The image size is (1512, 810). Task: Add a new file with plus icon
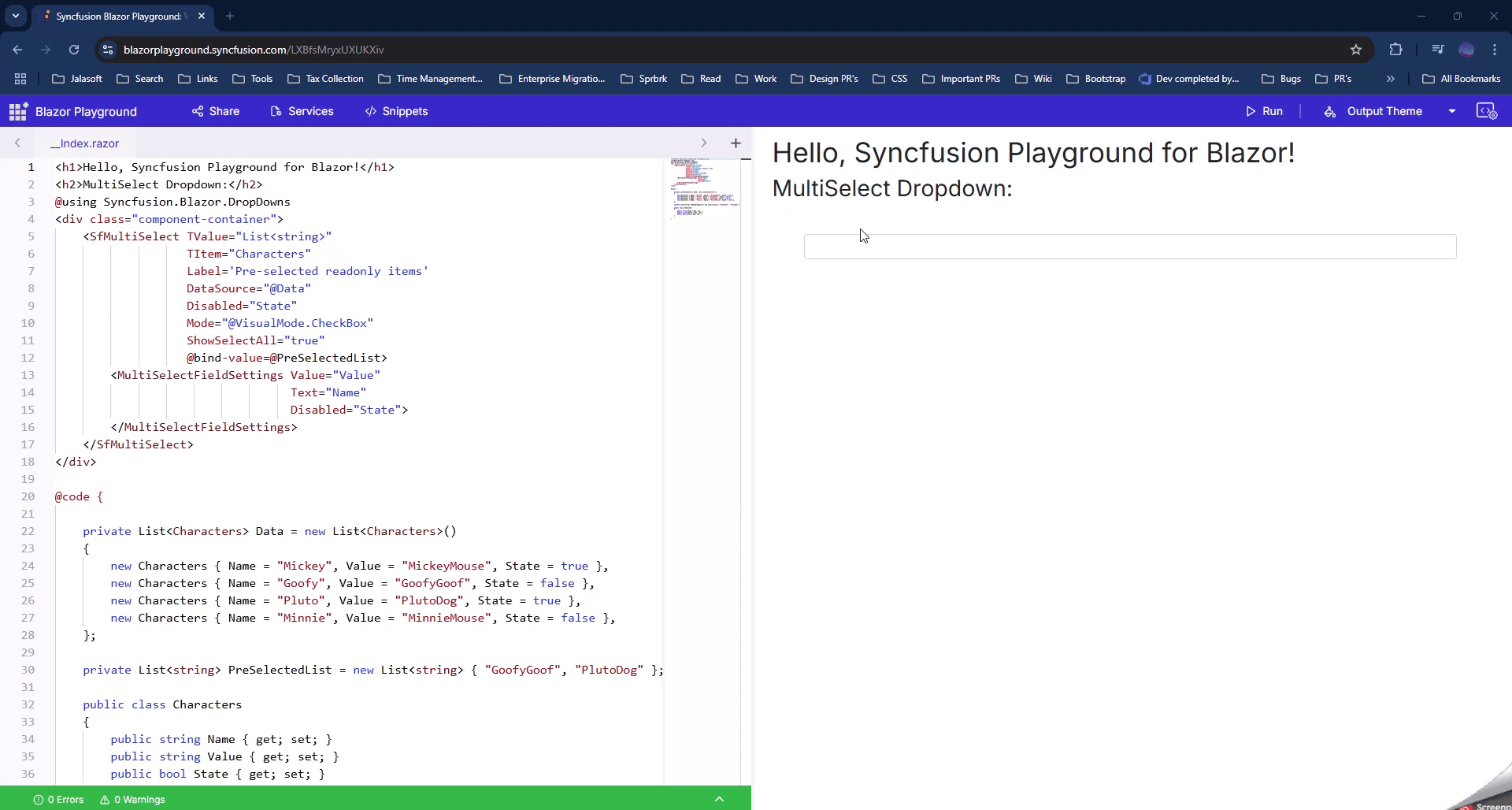point(736,143)
